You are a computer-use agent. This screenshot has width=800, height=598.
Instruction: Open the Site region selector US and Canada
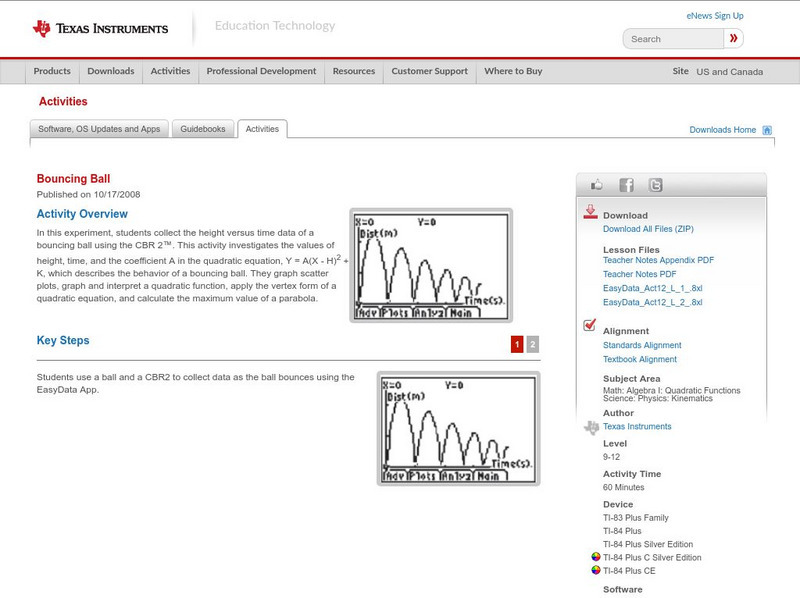(x=729, y=72)
